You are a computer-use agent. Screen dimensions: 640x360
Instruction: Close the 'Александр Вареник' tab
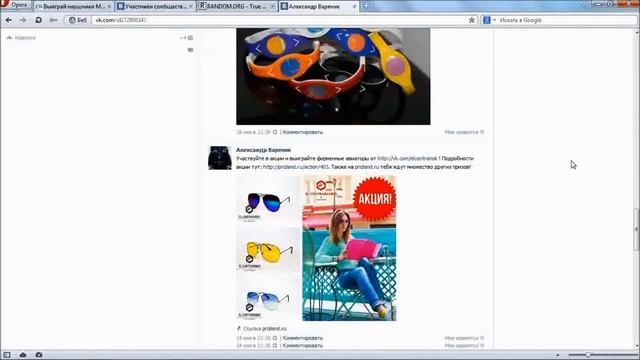point(354,7)
